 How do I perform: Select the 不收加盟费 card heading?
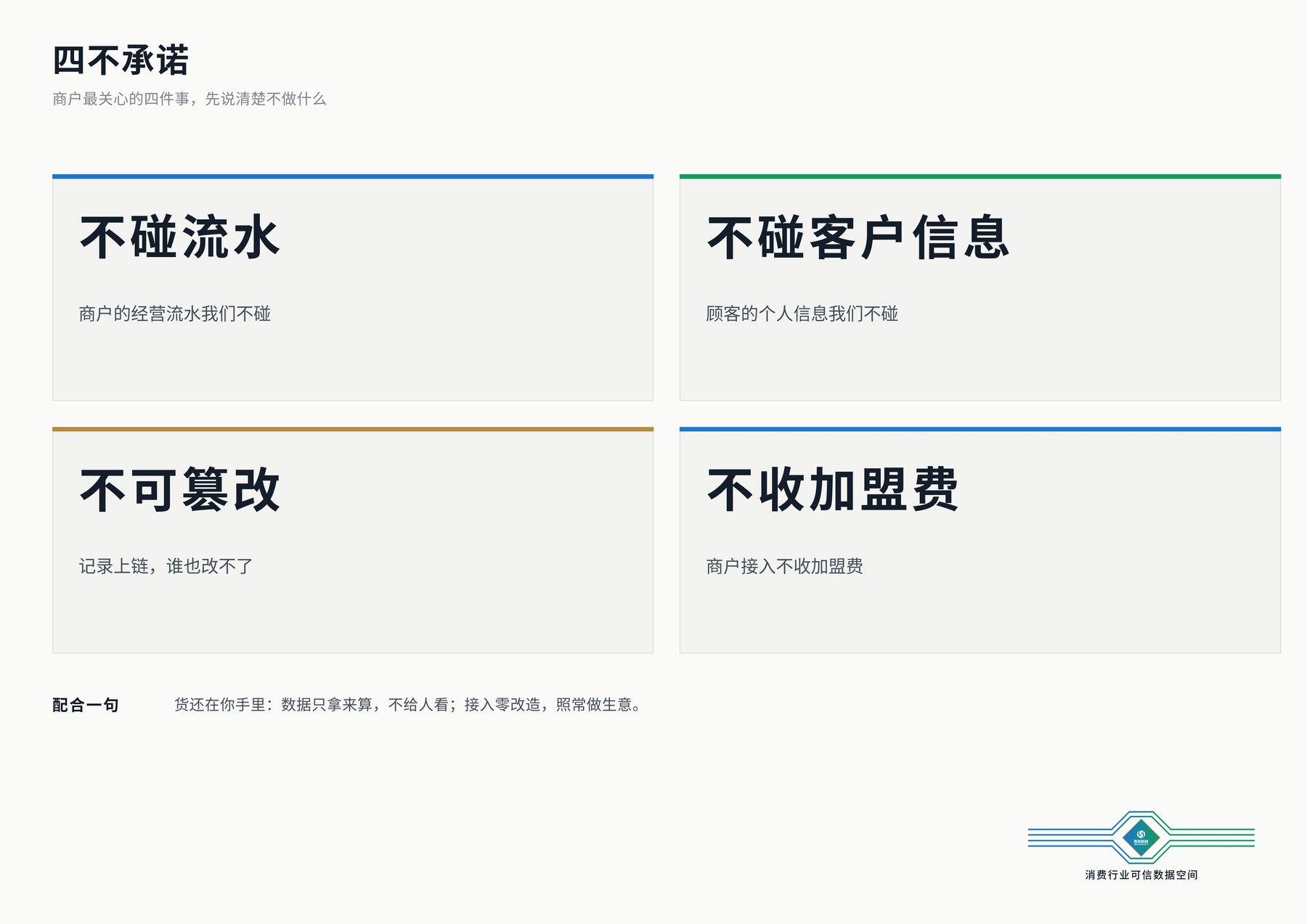[x=833, y=490]
